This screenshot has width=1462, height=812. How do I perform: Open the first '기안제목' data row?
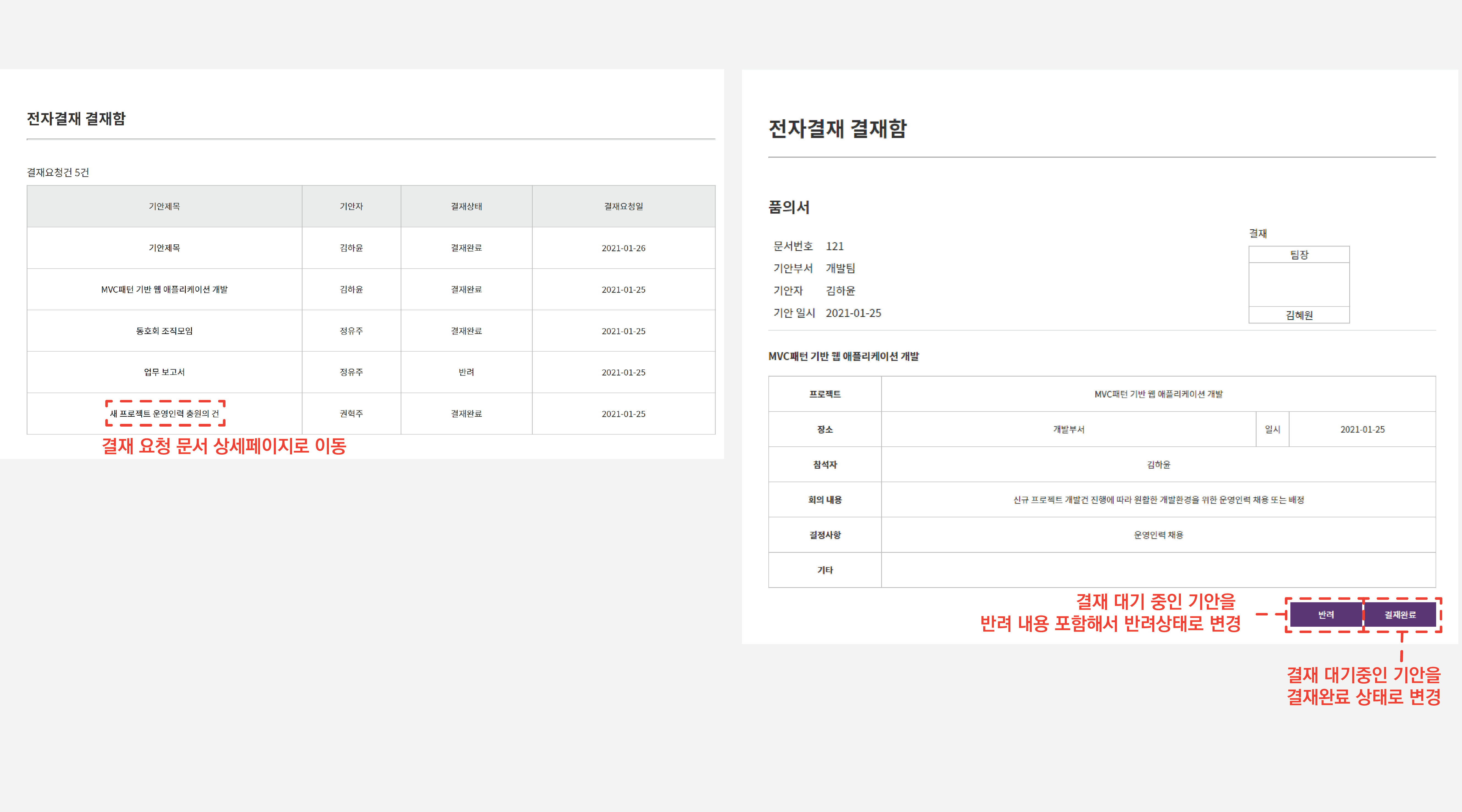point(164,248)
